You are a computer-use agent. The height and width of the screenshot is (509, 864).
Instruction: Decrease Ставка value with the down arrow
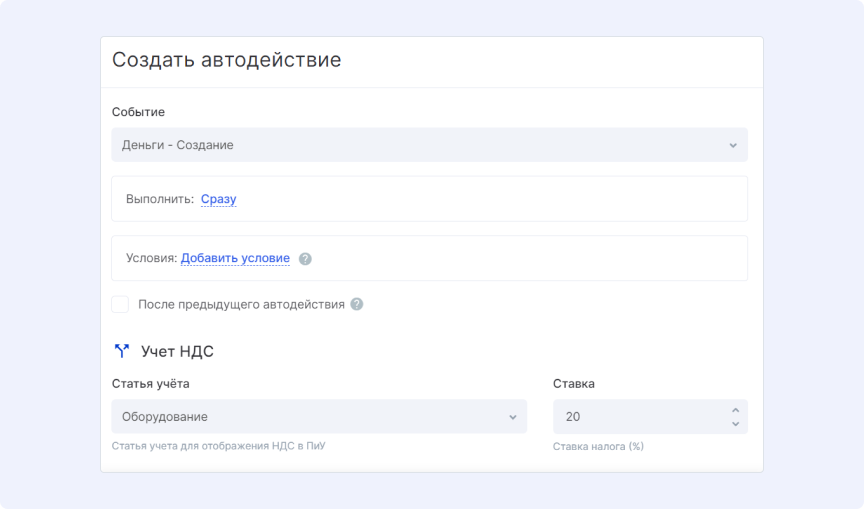click(735, 424)
